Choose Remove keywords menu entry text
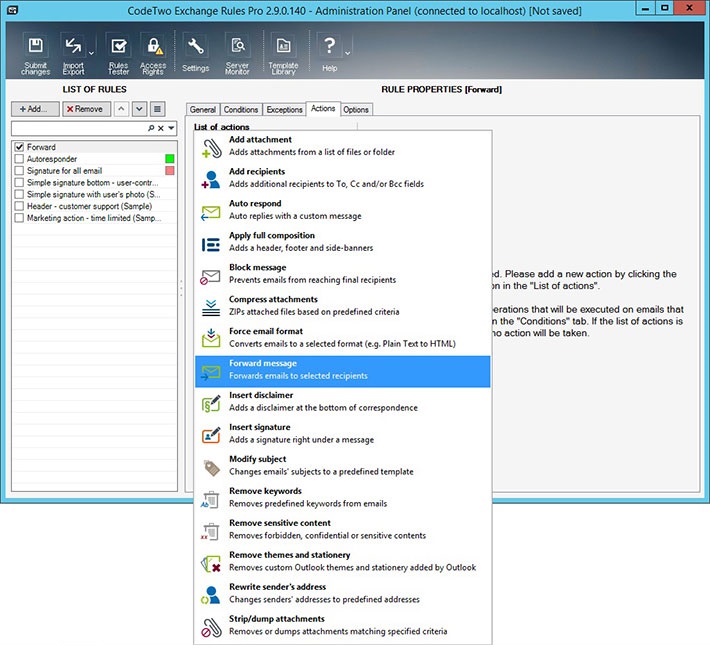Screen dimensions: 710x648 265,491
